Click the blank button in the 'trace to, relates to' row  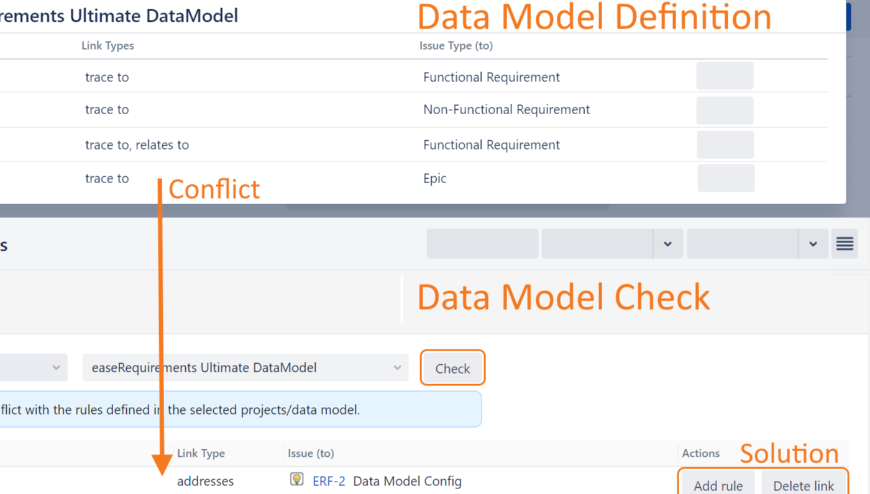click(724, 145)
